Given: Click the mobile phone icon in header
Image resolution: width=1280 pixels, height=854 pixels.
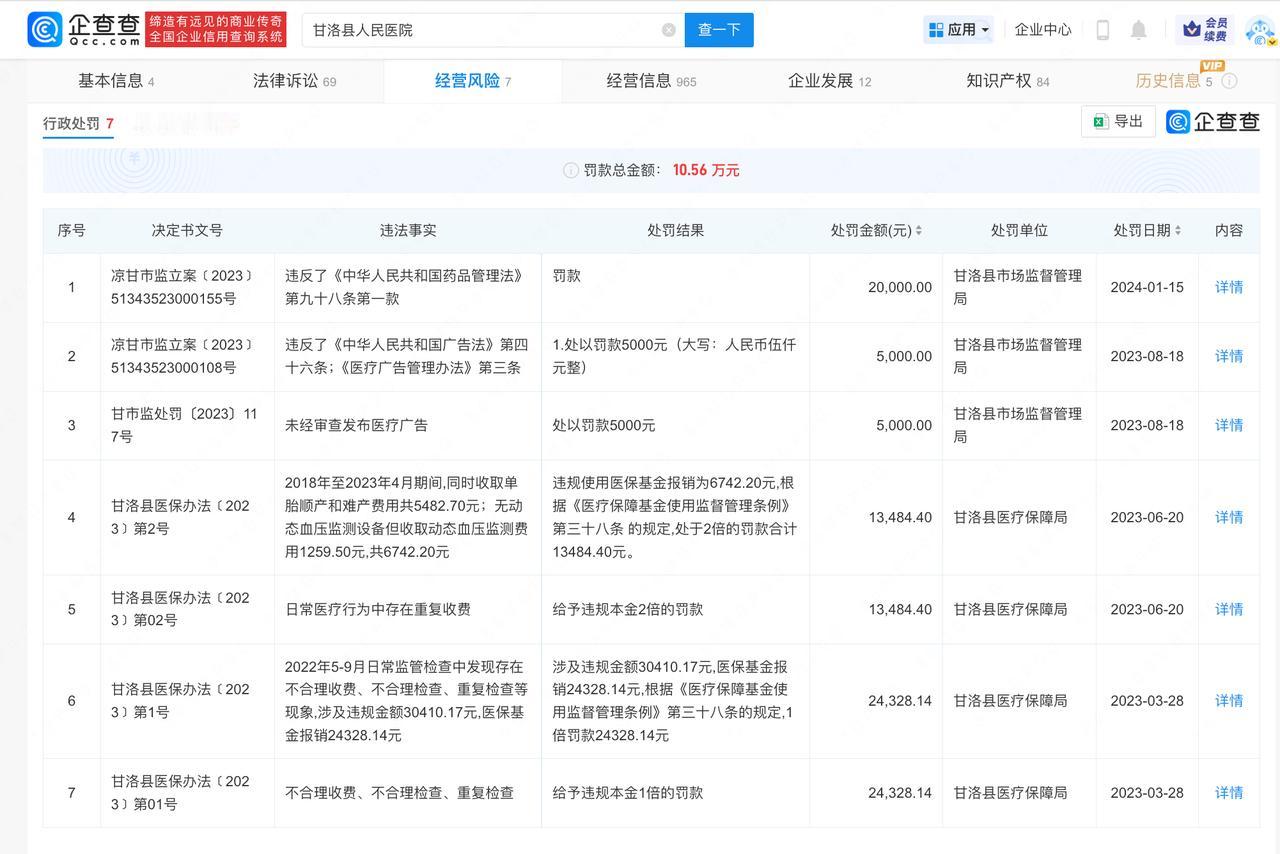Looking at the screenshot, I should click(x=1103, y=30).
